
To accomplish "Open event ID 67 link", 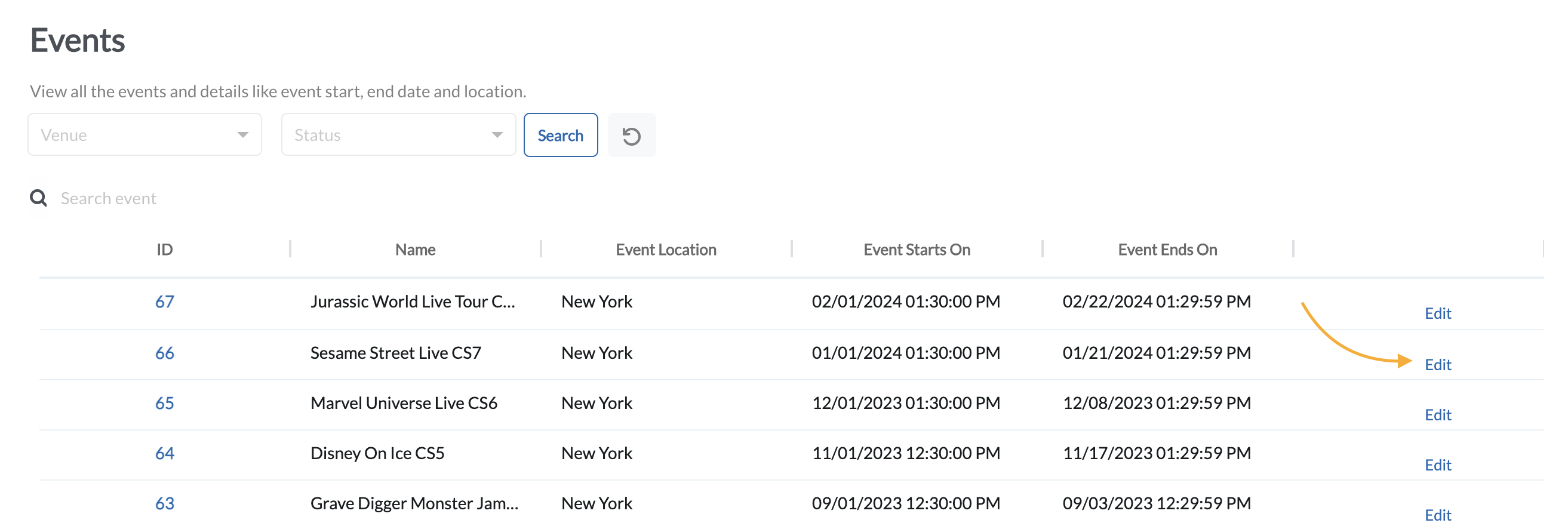I will (x=164, y=302).
